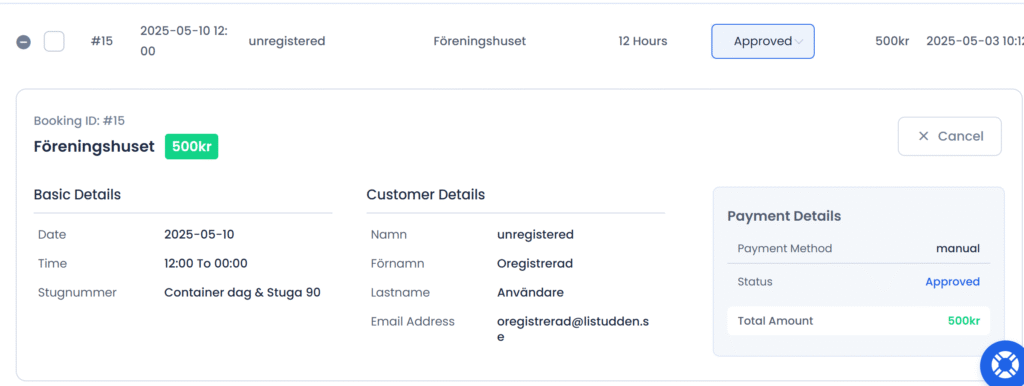
Task: Open the Approved status dropdown
Action: [x=763, y=41]
